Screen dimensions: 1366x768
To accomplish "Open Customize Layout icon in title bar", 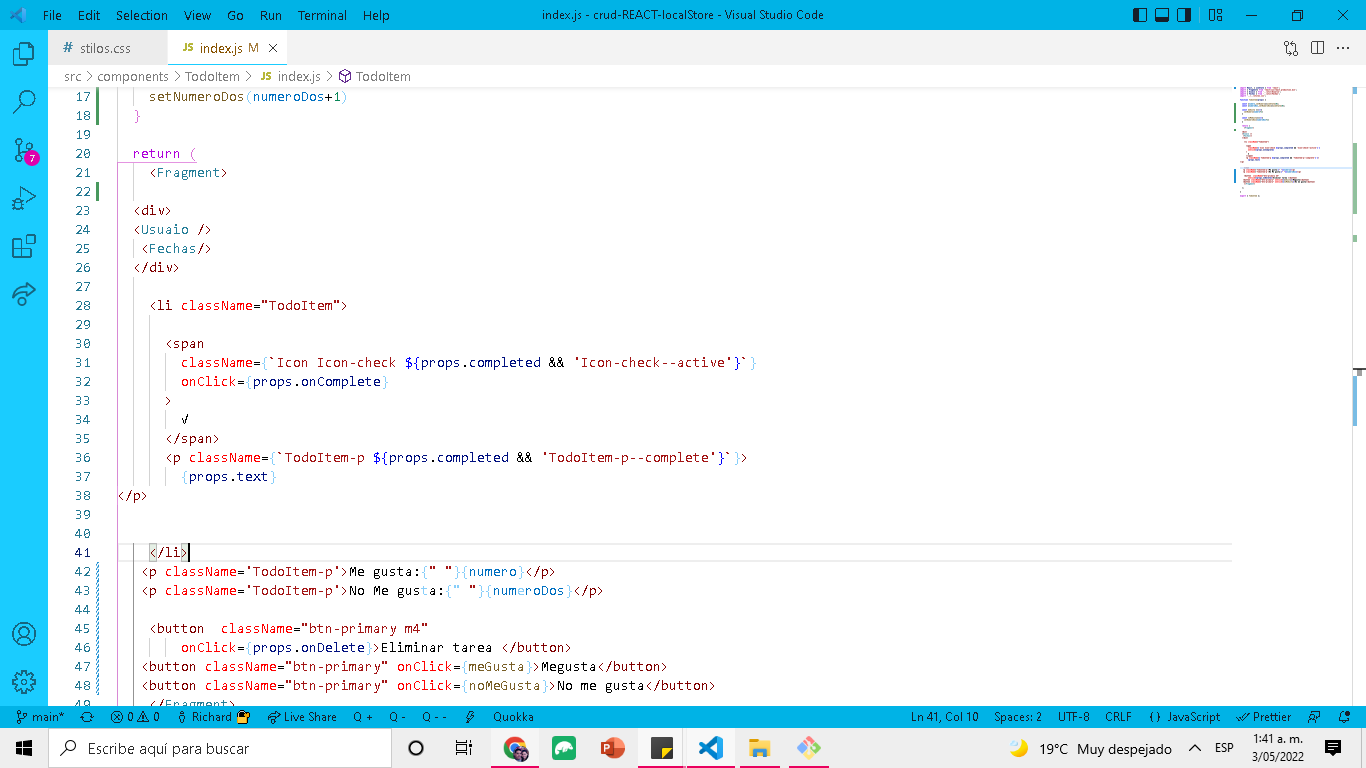I will coord(1216,15).
